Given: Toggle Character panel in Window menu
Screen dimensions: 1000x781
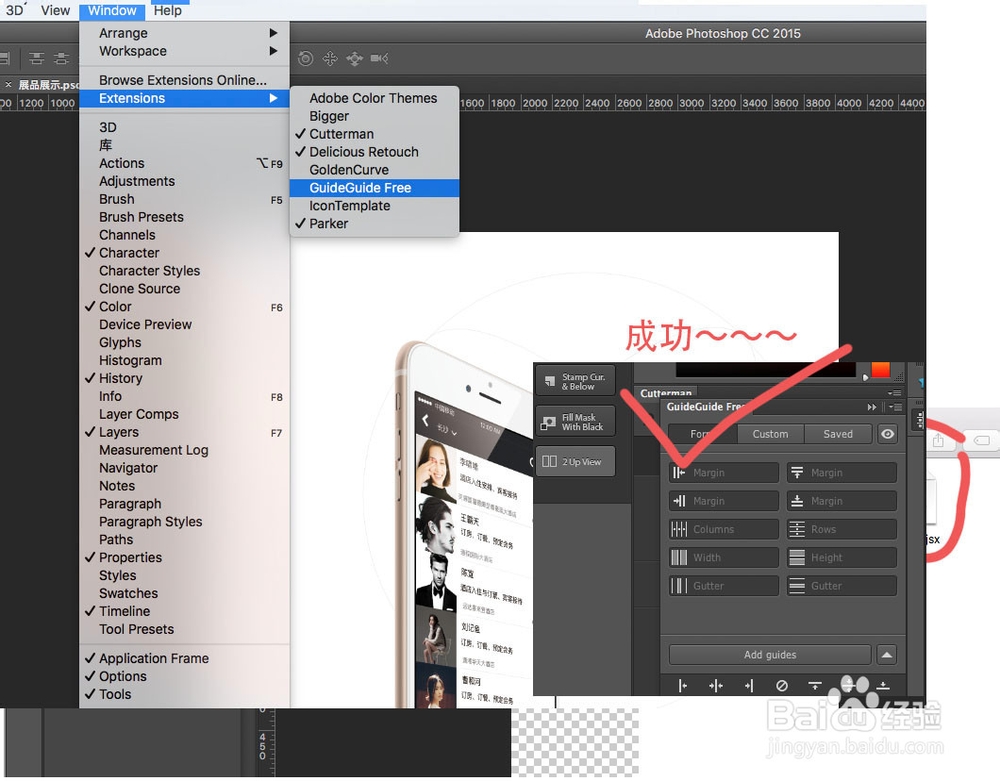Looking at the screenshot, I should (x=184, y=253).
